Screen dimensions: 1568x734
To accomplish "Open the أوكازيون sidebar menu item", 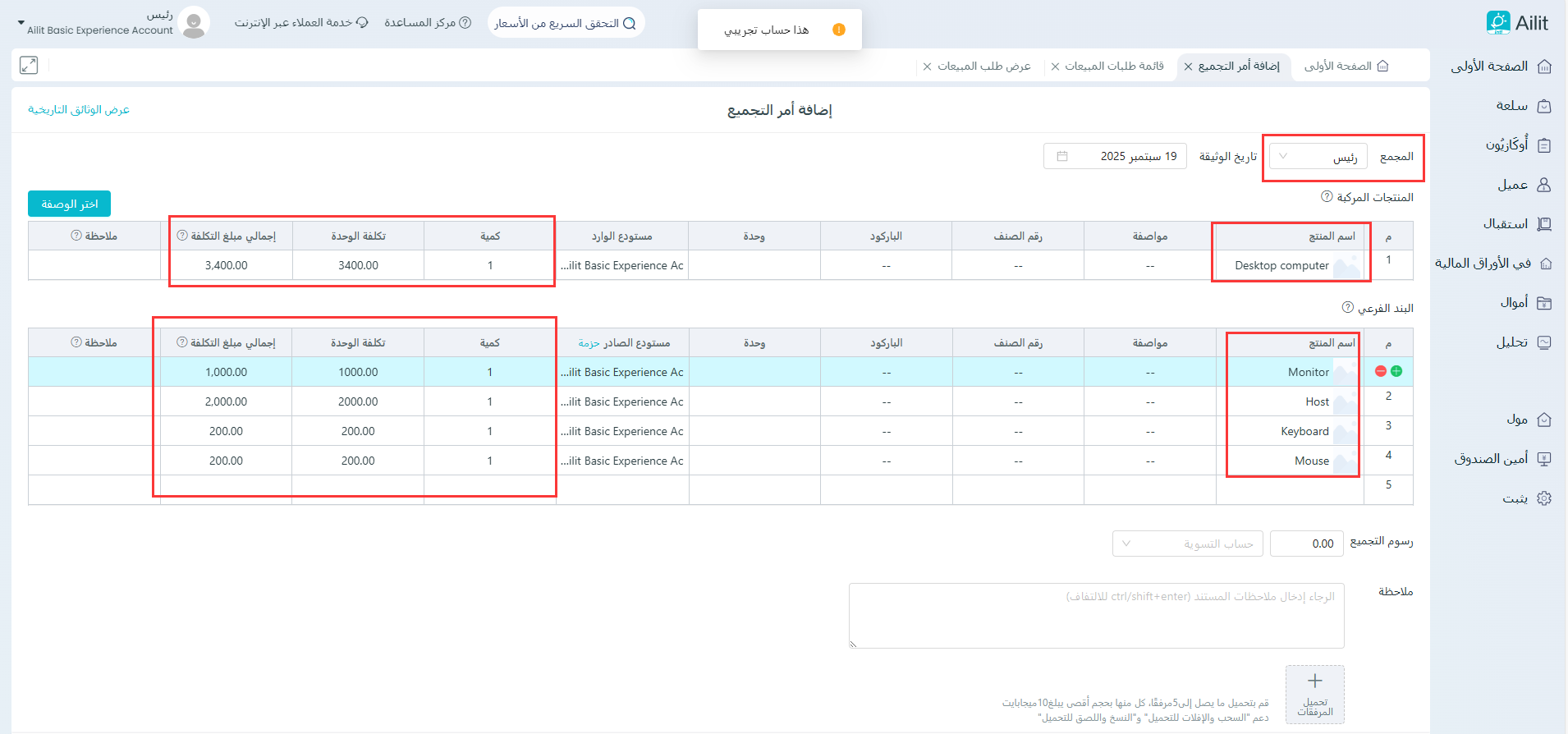I will click(x=1517, y=145).
